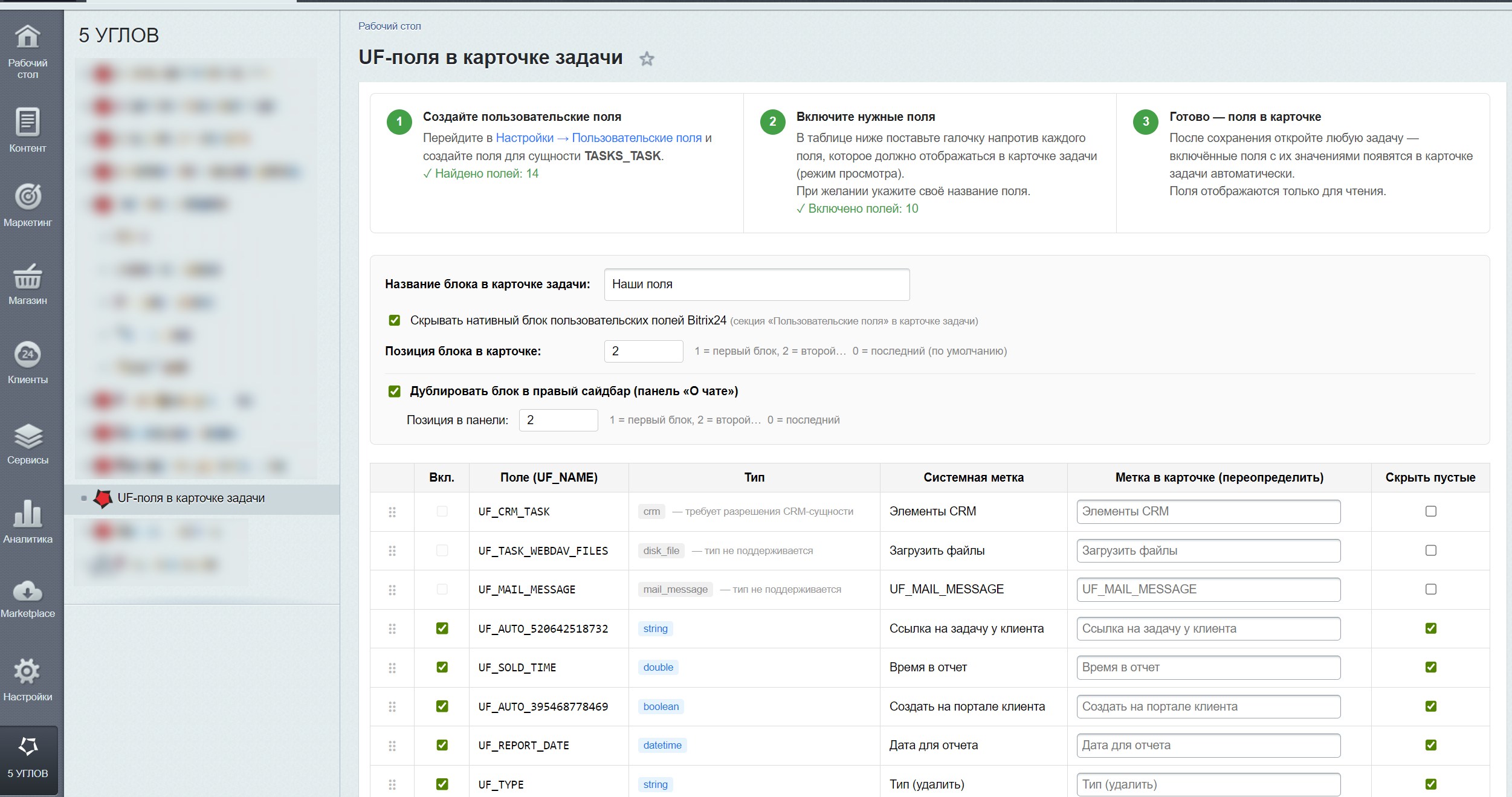Click the Найдено полей: 14 status text

pos(480,173)
